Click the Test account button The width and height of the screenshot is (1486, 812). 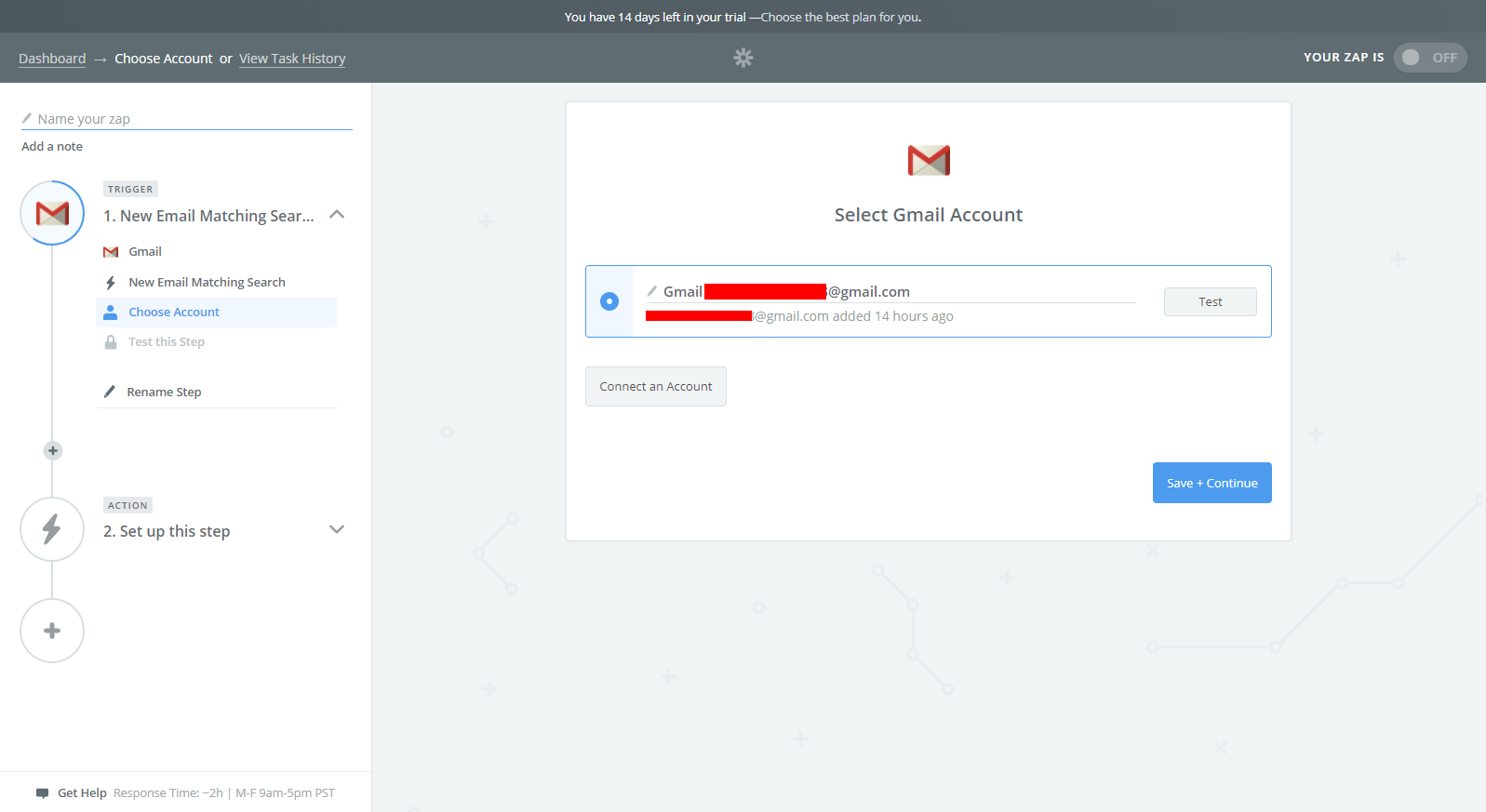tap(1211, 301)
